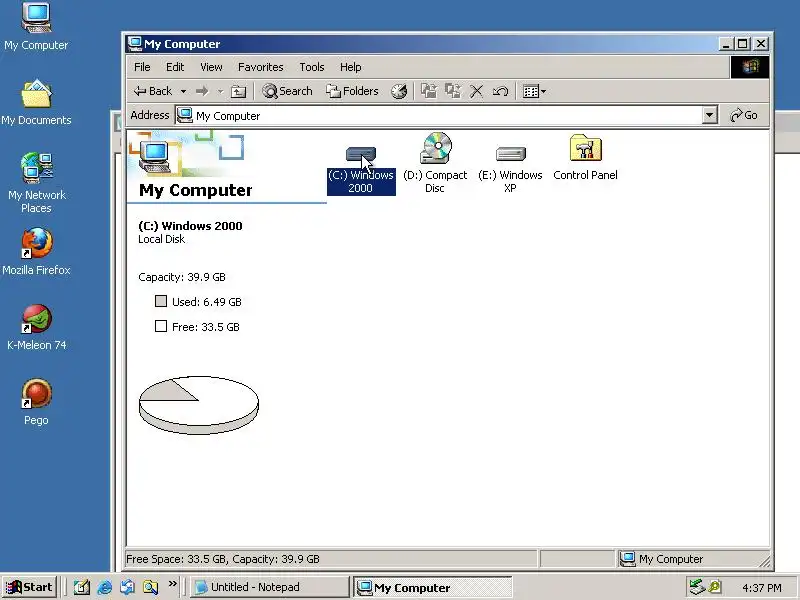The image size is (800, 600).
Task: Click the status bar free space text
Action: click(223, 559)
